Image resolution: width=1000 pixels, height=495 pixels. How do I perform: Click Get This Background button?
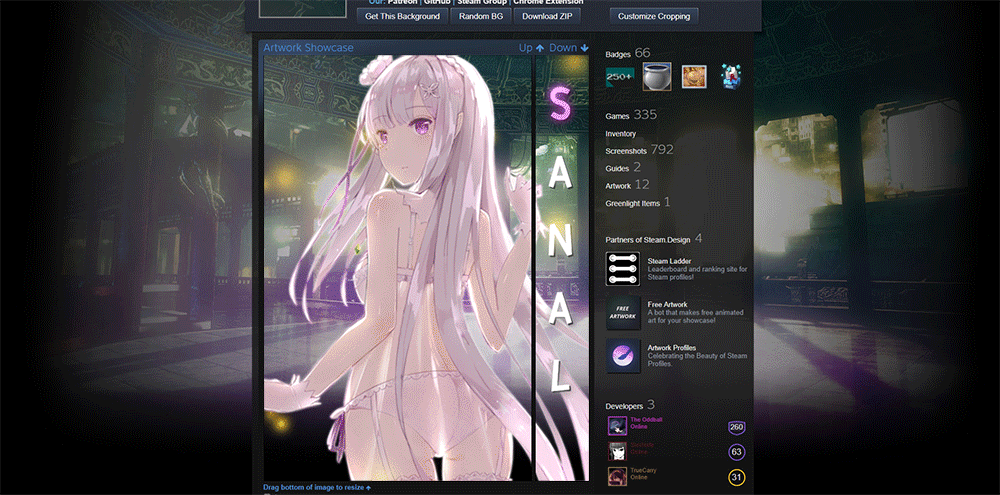pyautogui.click(x=402, y=16)
